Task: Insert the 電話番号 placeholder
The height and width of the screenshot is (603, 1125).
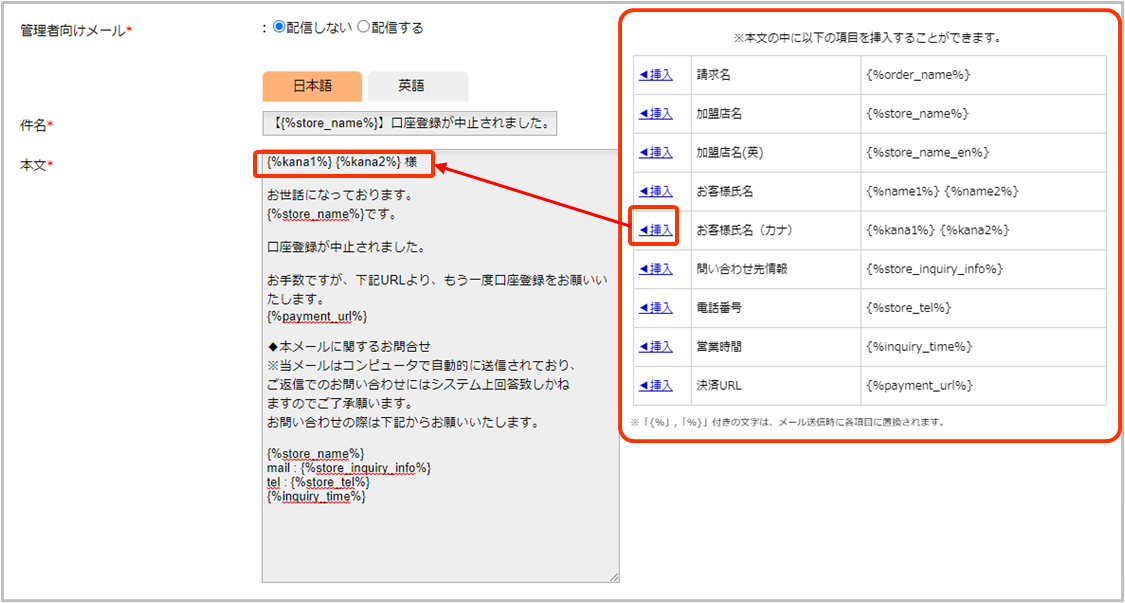Action: 656,308
